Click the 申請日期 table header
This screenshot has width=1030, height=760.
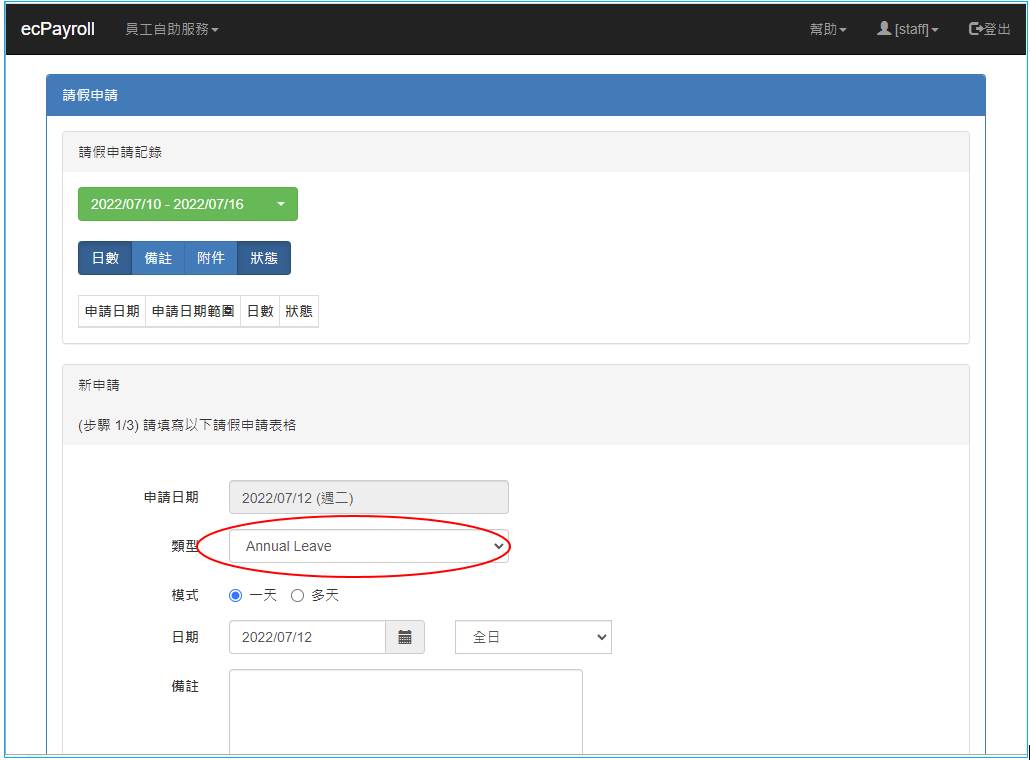tap(112, 311)
